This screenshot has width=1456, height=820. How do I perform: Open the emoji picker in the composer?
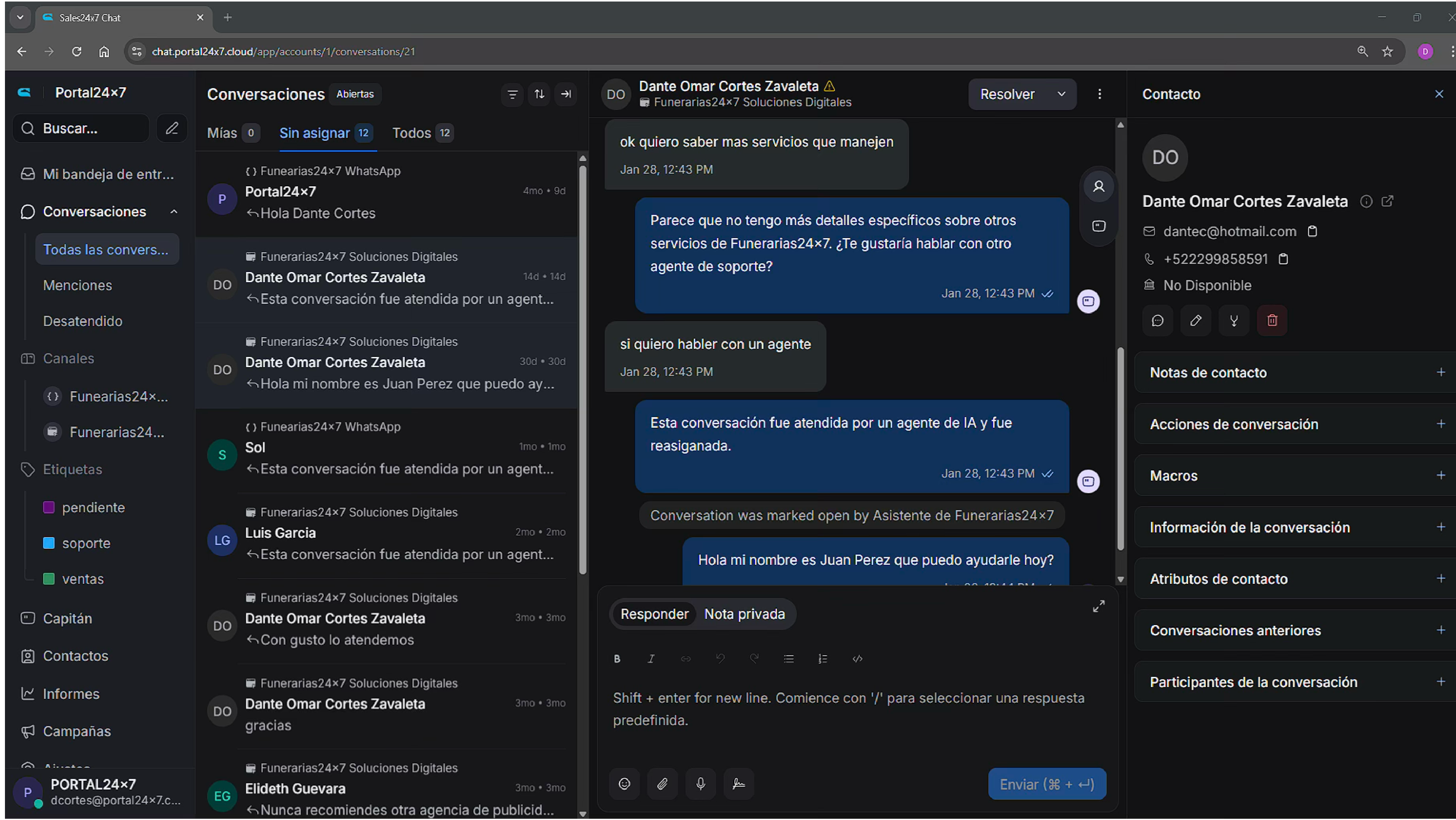pyautogui.click(x=624, y=784)
